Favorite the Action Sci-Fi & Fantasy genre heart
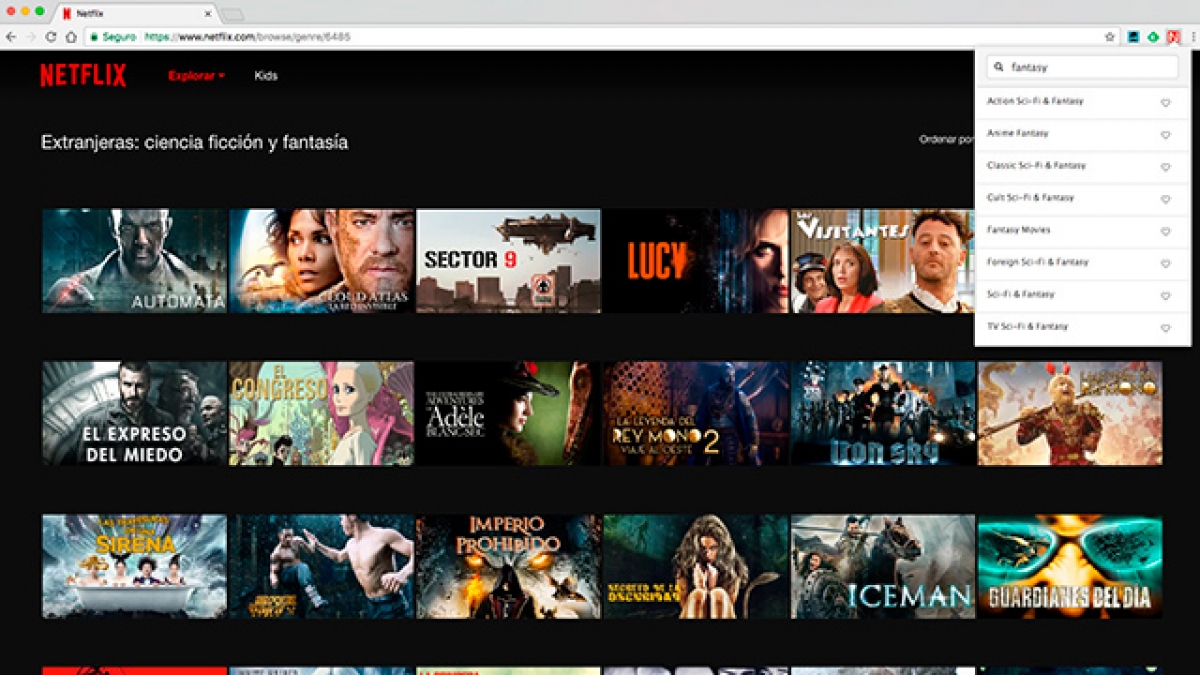 pyautogui.click(x=1165, y=103)
